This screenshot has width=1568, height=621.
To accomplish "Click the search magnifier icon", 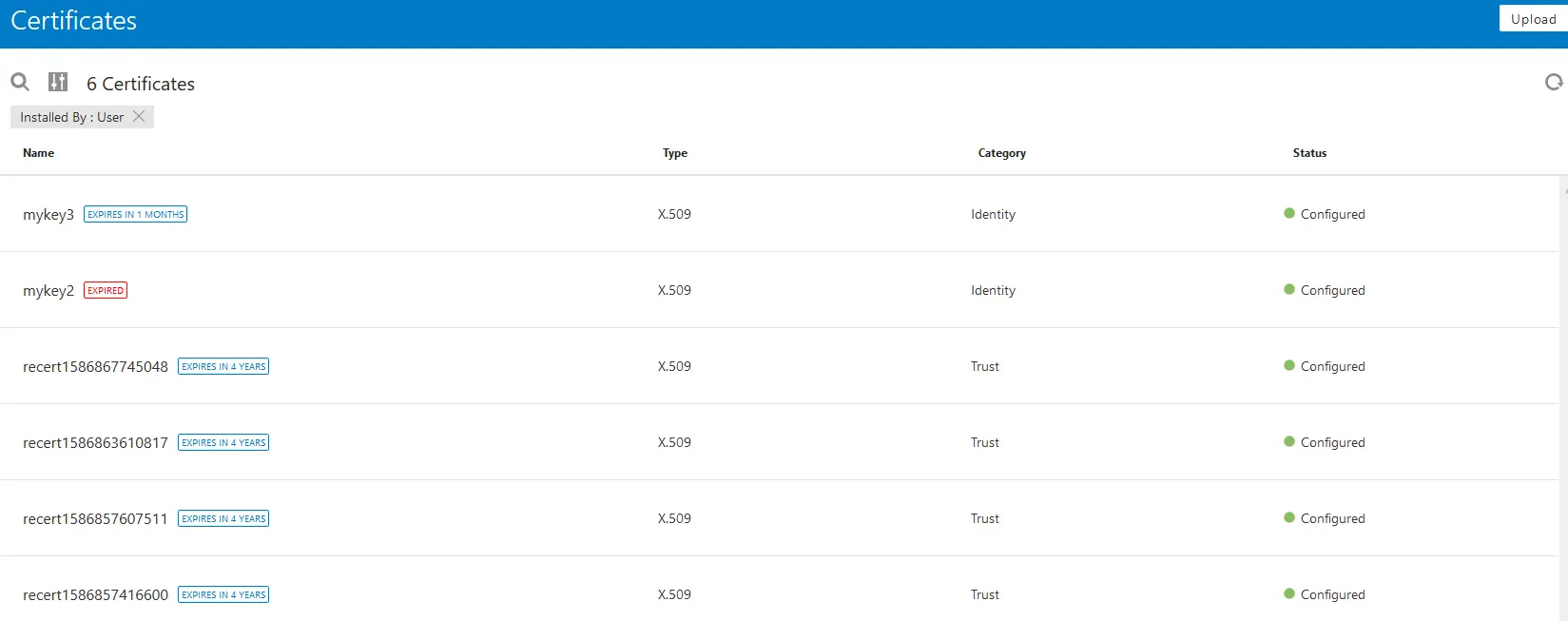I will (20, 82).
